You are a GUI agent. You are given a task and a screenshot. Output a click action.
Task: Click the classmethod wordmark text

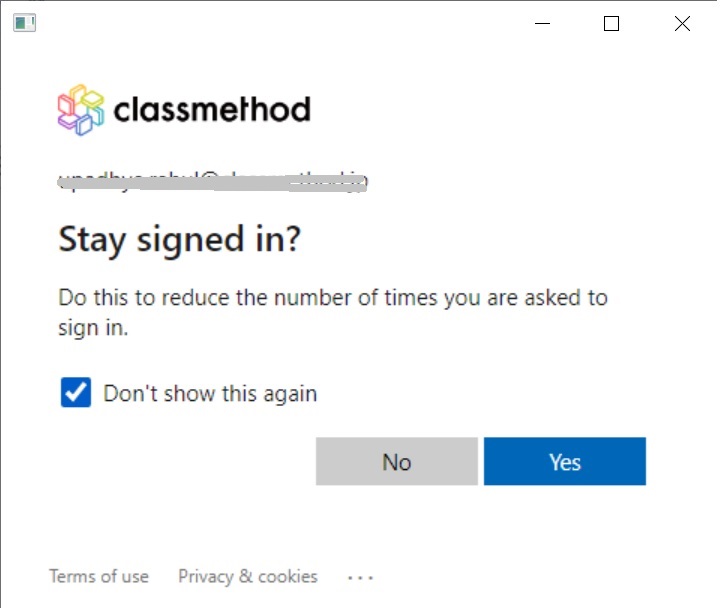(x=212, y=109)
